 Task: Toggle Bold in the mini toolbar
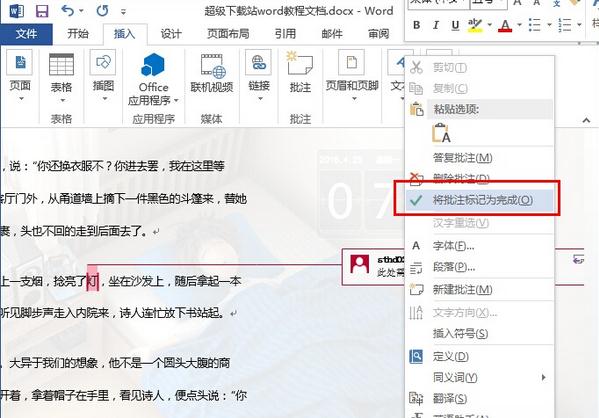pos(417,25)
